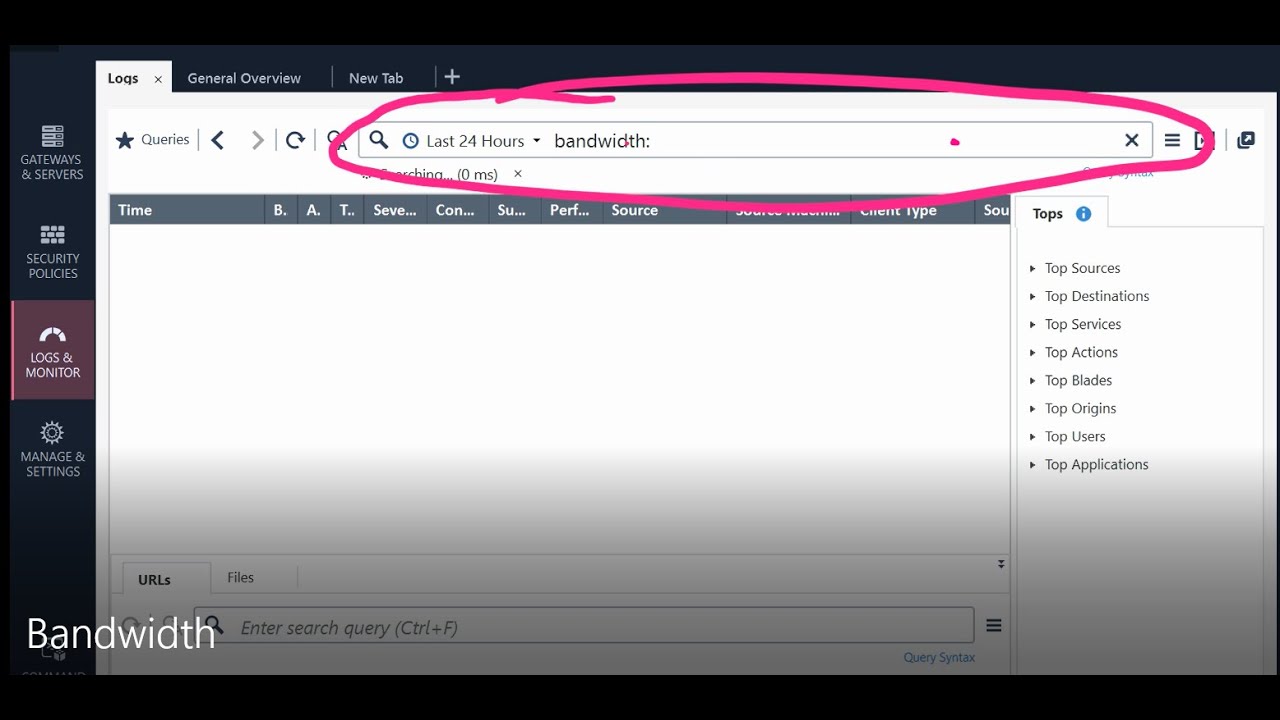Image resolution: width=1280 pixels, height=720 pixels.
Task: Cancel the searching status with X
Action: tap(518, 174)
